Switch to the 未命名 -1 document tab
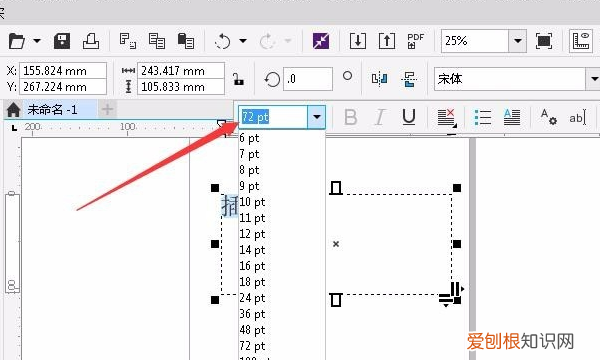The height and width of the screenshot is (360, 600). pos(52,110)
